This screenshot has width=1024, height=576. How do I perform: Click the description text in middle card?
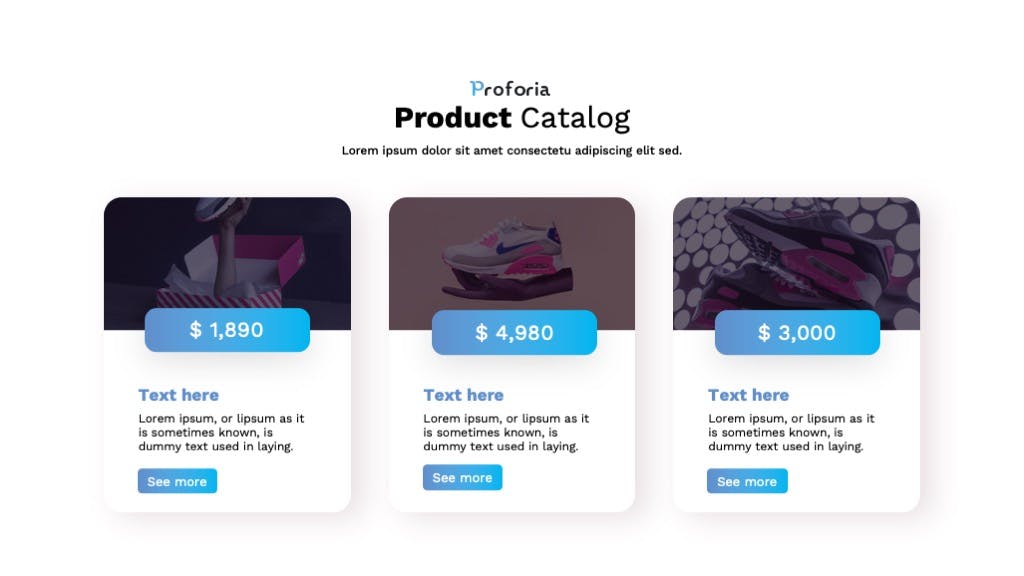tap(506, 432)
